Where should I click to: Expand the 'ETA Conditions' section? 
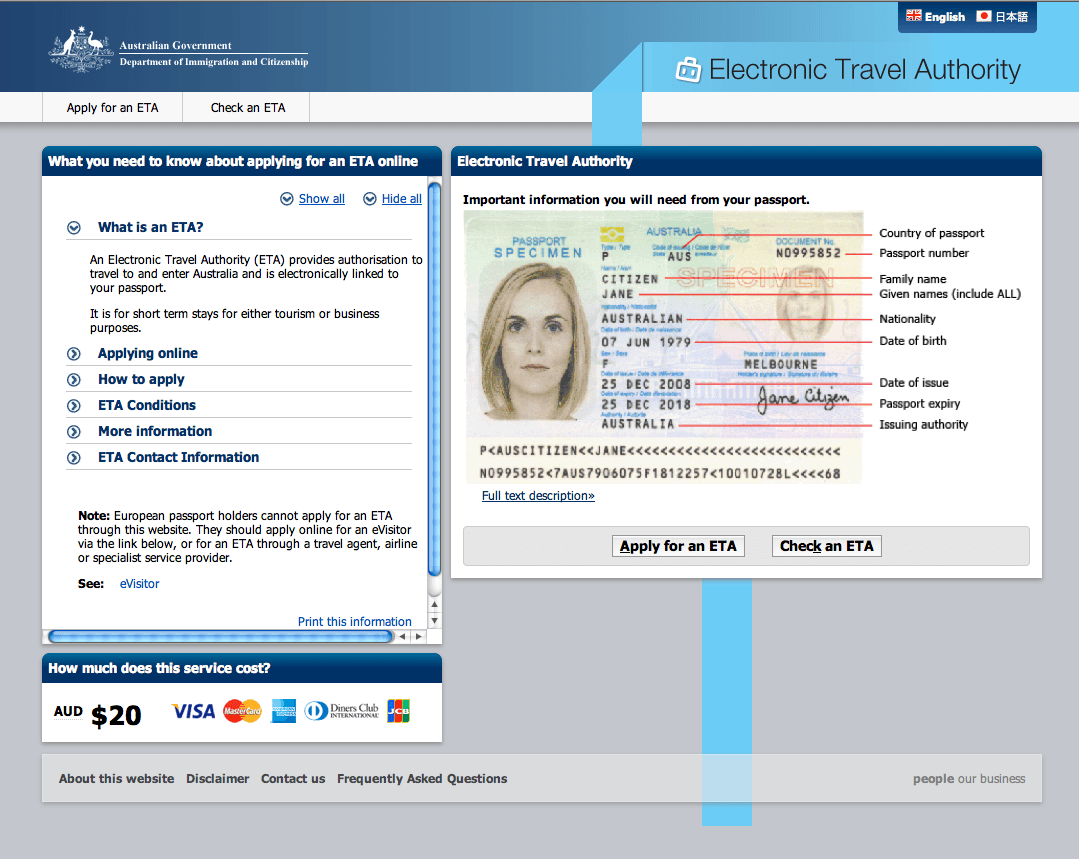pyautogui.click(x=74, y=406)
